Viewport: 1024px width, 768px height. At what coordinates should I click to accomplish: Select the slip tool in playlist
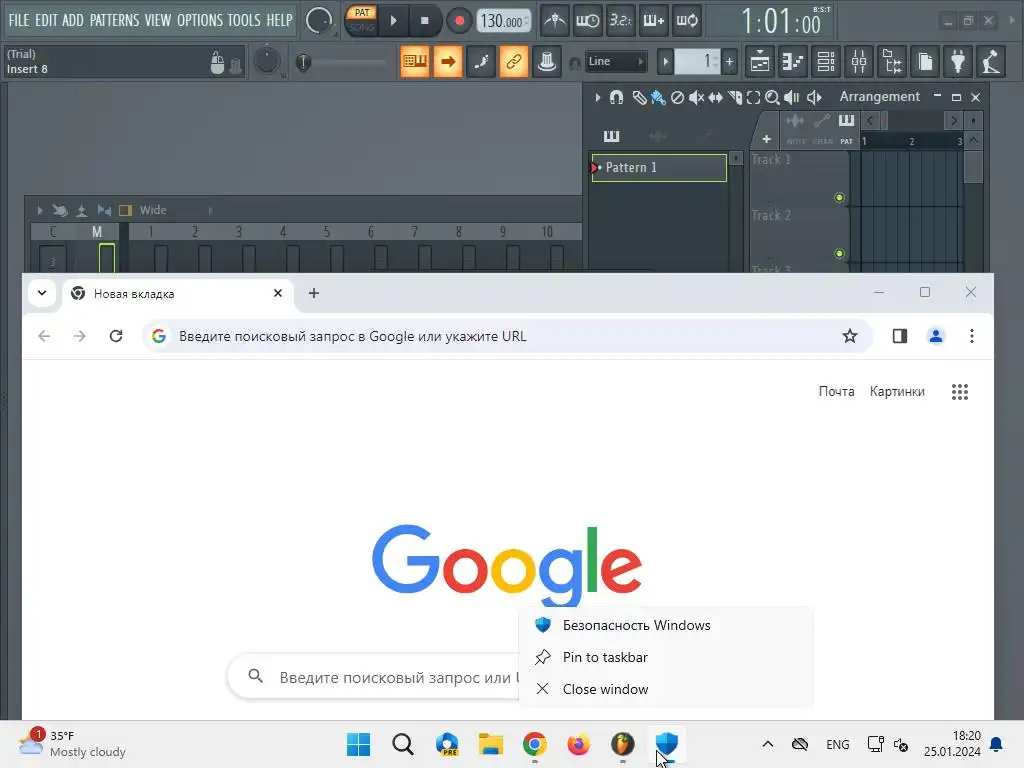[x=716, y=97]
